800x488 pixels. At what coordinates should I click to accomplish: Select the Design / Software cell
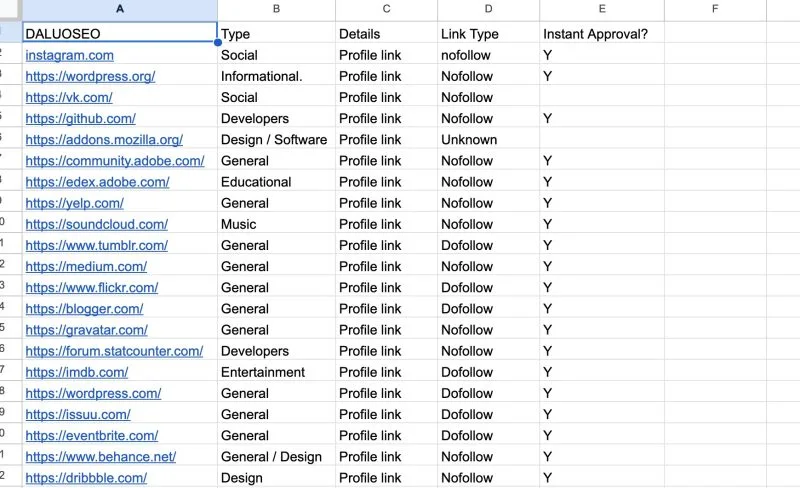pyautogui.click(x=277, y=139)
